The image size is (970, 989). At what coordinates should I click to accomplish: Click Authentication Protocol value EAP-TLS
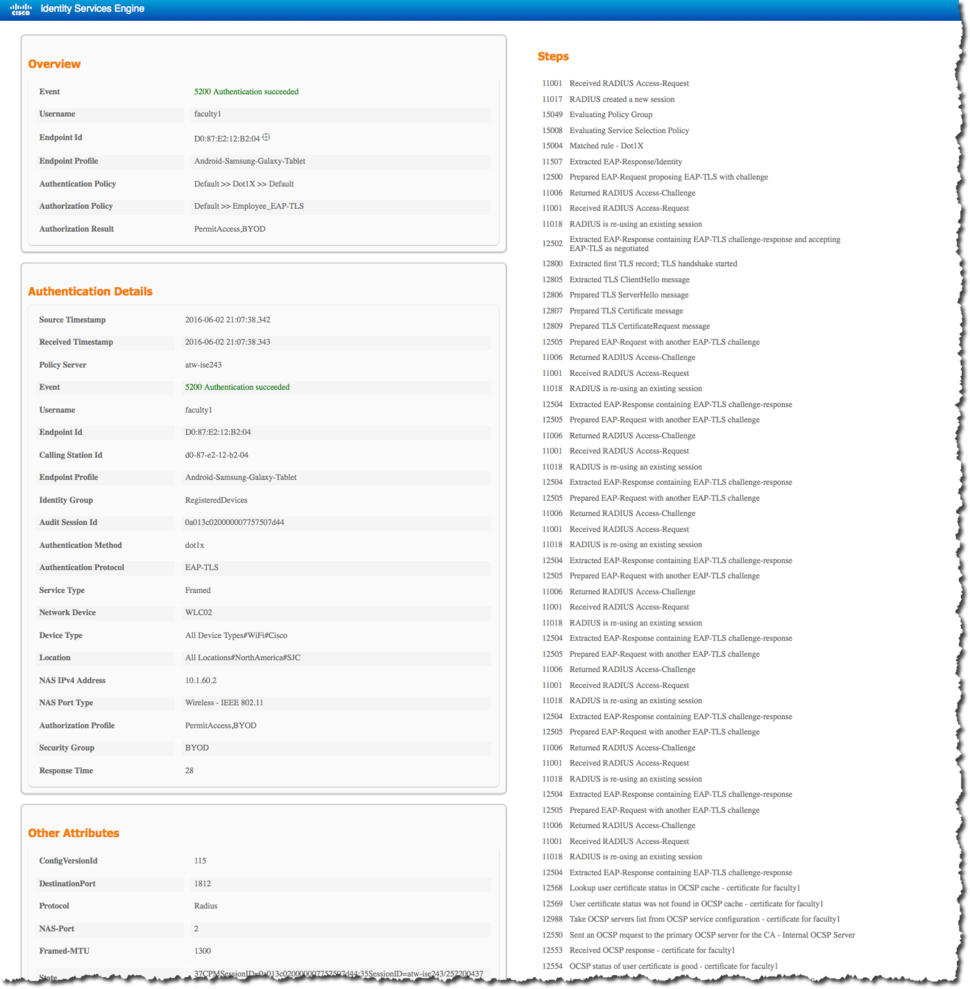[x=202, y=568]
